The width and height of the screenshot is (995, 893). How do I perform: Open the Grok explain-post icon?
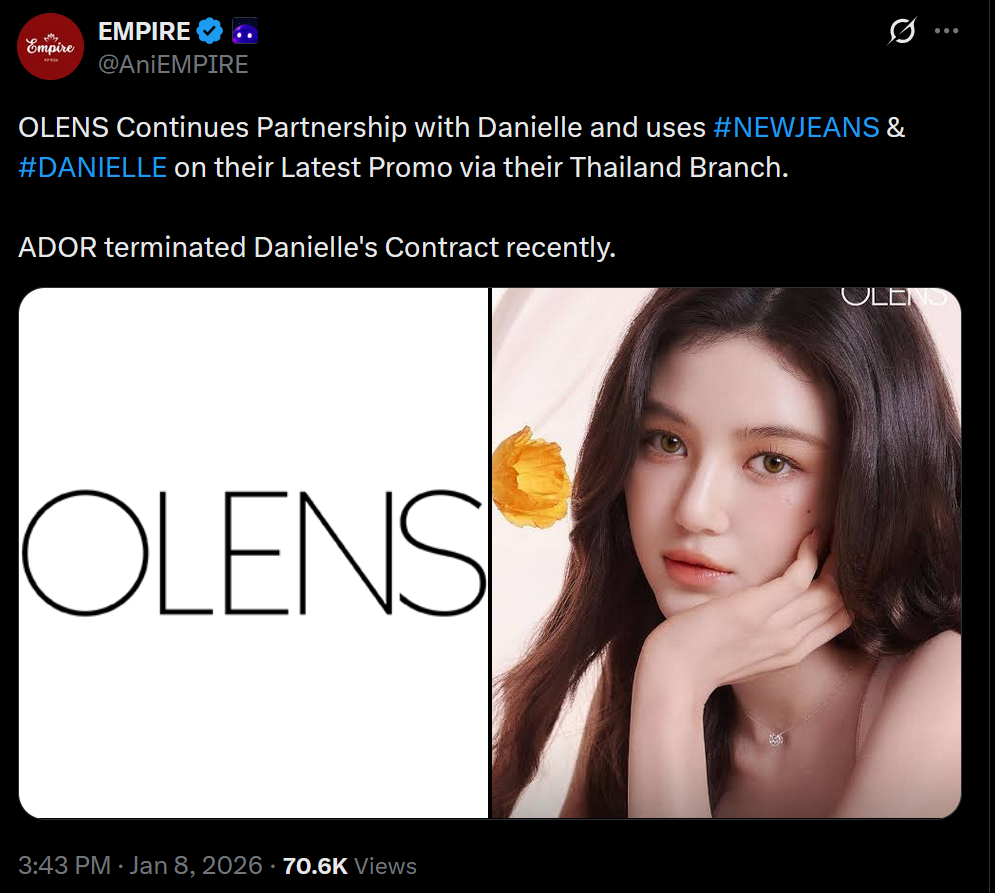(x=902, y=30)
